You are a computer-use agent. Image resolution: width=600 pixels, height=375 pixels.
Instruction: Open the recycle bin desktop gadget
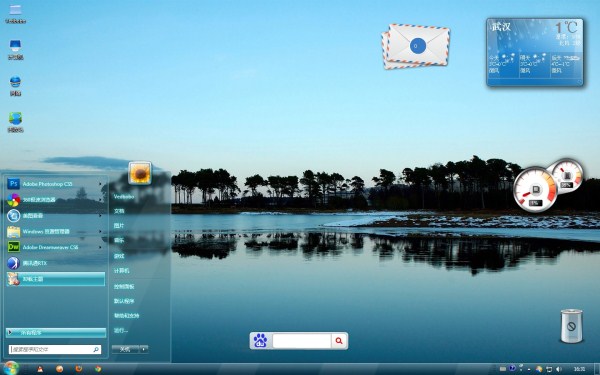(x=571, y=326)
